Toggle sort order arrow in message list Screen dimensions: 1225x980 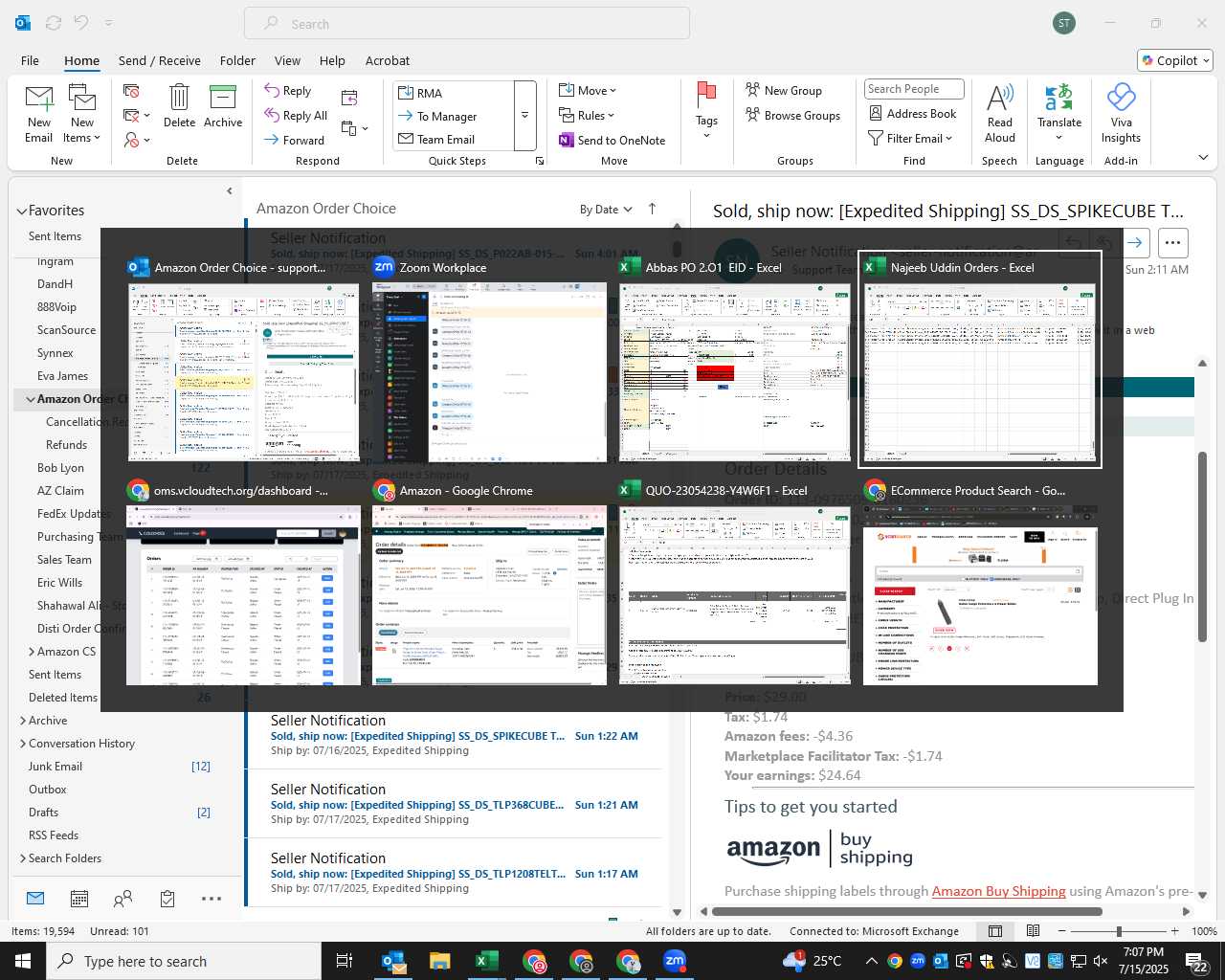653,209
